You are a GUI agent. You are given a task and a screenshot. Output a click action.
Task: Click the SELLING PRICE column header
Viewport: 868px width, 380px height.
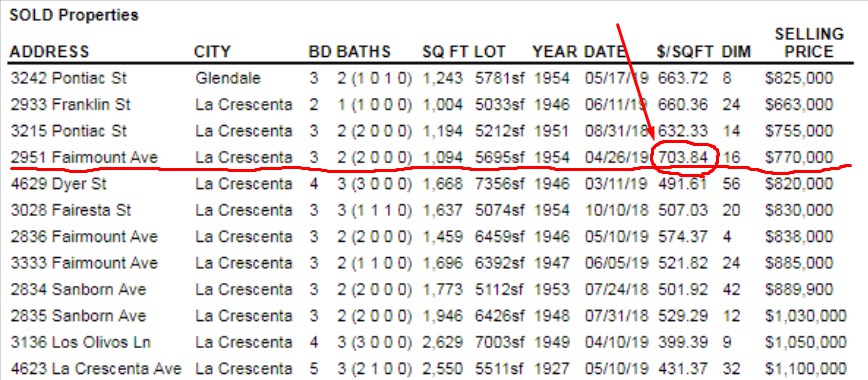[809, 43]
